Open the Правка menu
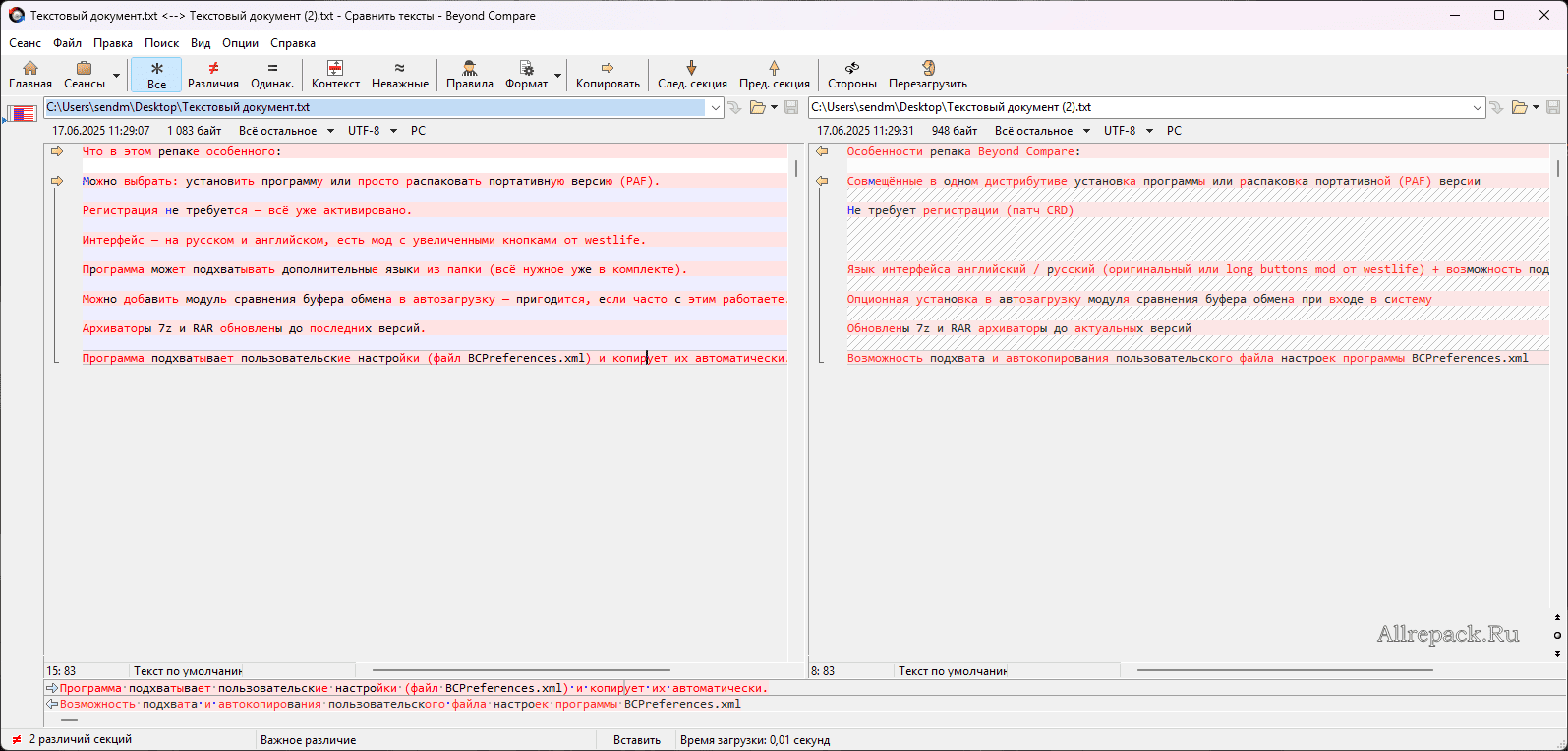Screen dimensions: 1568x751 point(113,43)
